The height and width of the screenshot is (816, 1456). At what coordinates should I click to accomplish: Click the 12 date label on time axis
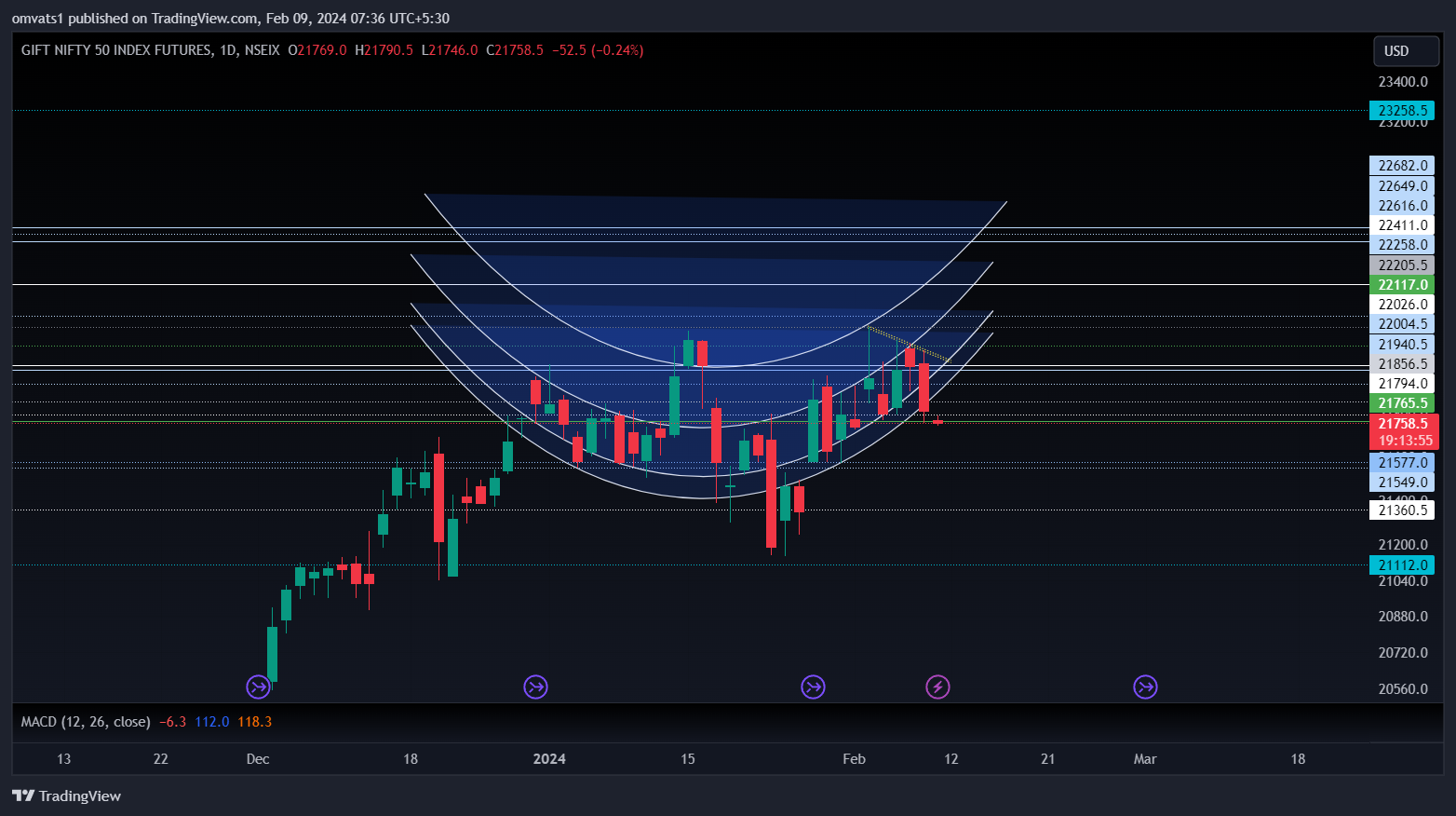[x=950, y=759]
